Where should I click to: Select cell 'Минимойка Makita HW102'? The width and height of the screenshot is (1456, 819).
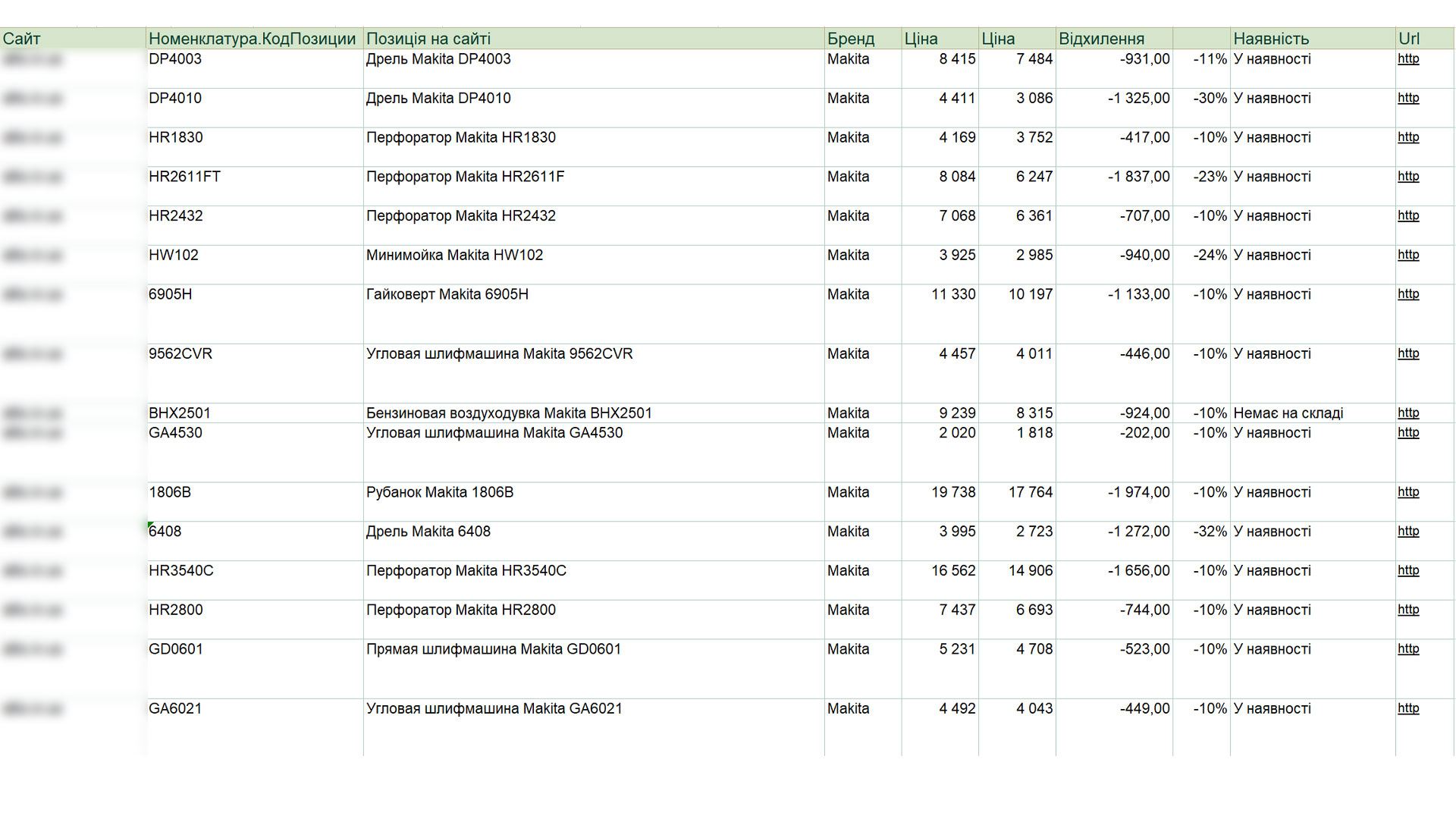pyautogui.click(x=454, y=256)
